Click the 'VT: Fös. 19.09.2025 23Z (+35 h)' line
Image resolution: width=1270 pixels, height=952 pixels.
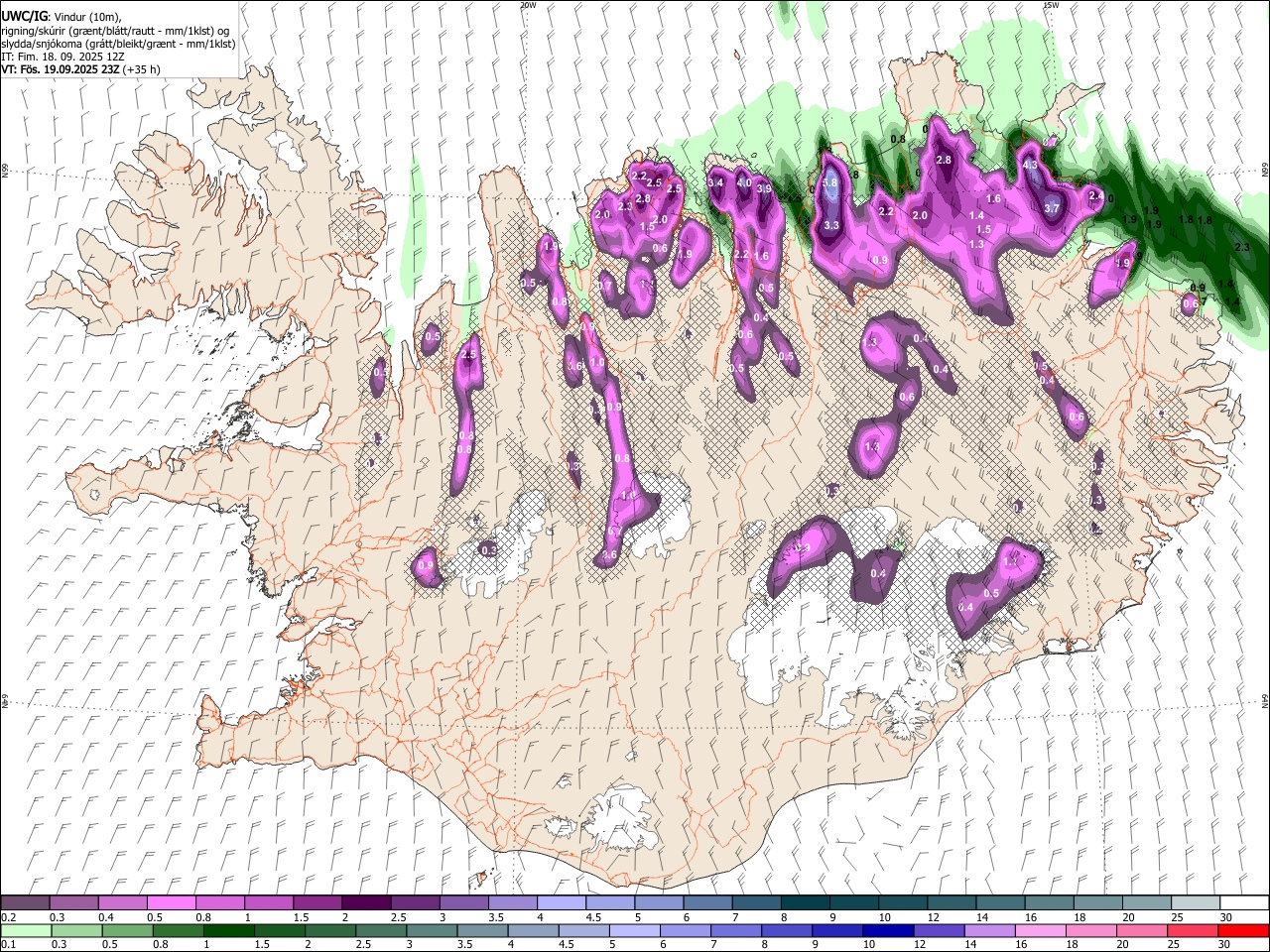[x=80, y=69]
